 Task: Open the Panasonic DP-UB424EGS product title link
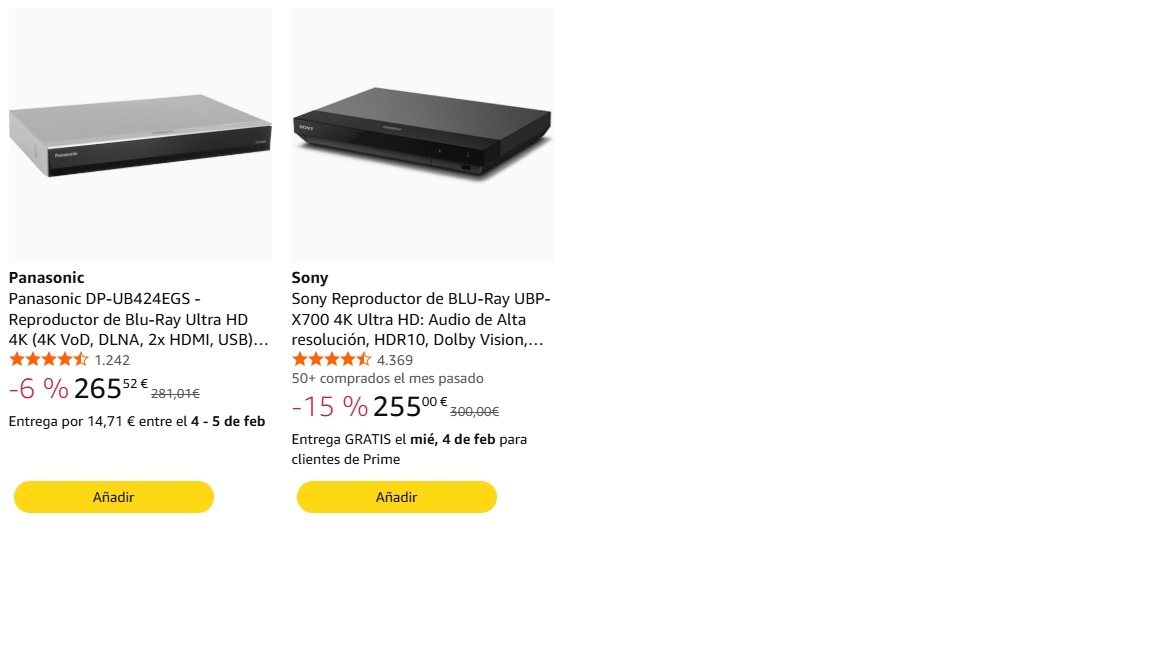click(139, 319)
